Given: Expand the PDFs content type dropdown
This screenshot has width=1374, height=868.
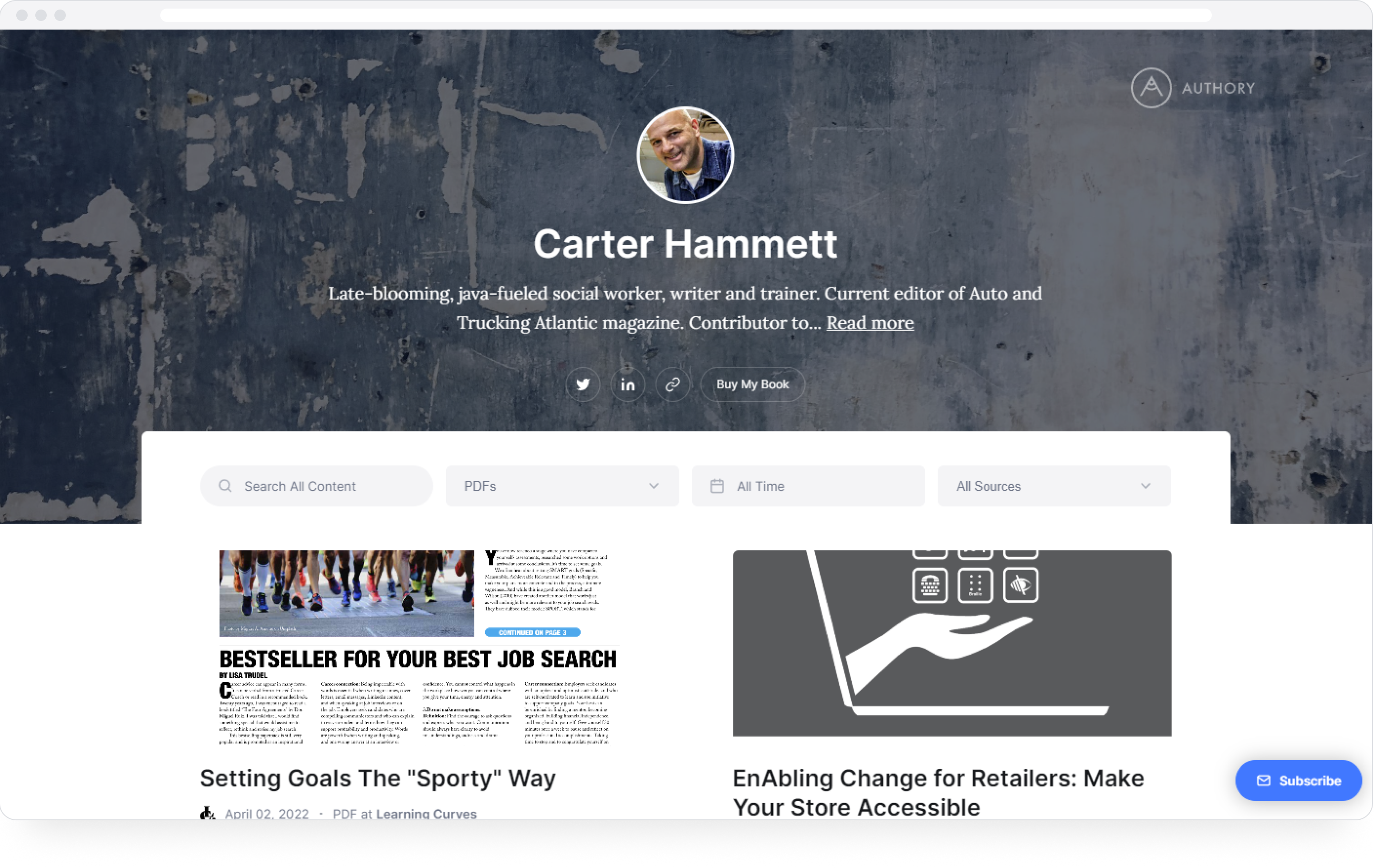Looking at the screenshot, I should point(562,486).
